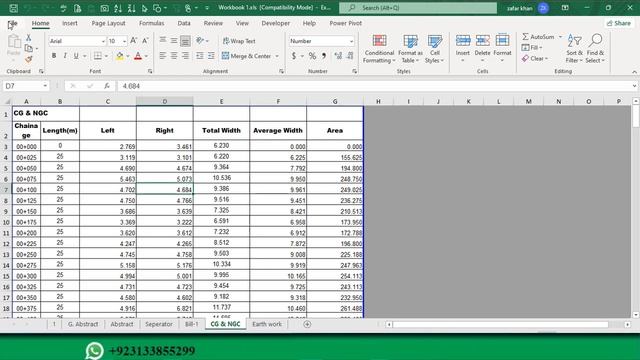This screenshot has height=360, width=640.
Task: Switch to the Insert ribbon tab
Action: (70, 23)
